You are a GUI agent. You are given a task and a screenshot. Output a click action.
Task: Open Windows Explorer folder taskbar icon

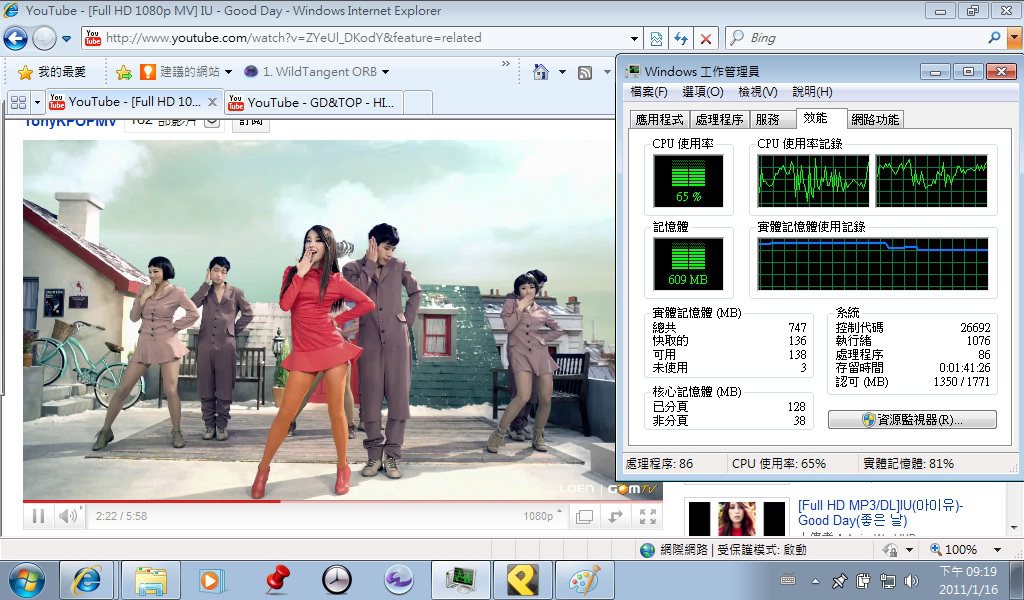pos(151,580)
